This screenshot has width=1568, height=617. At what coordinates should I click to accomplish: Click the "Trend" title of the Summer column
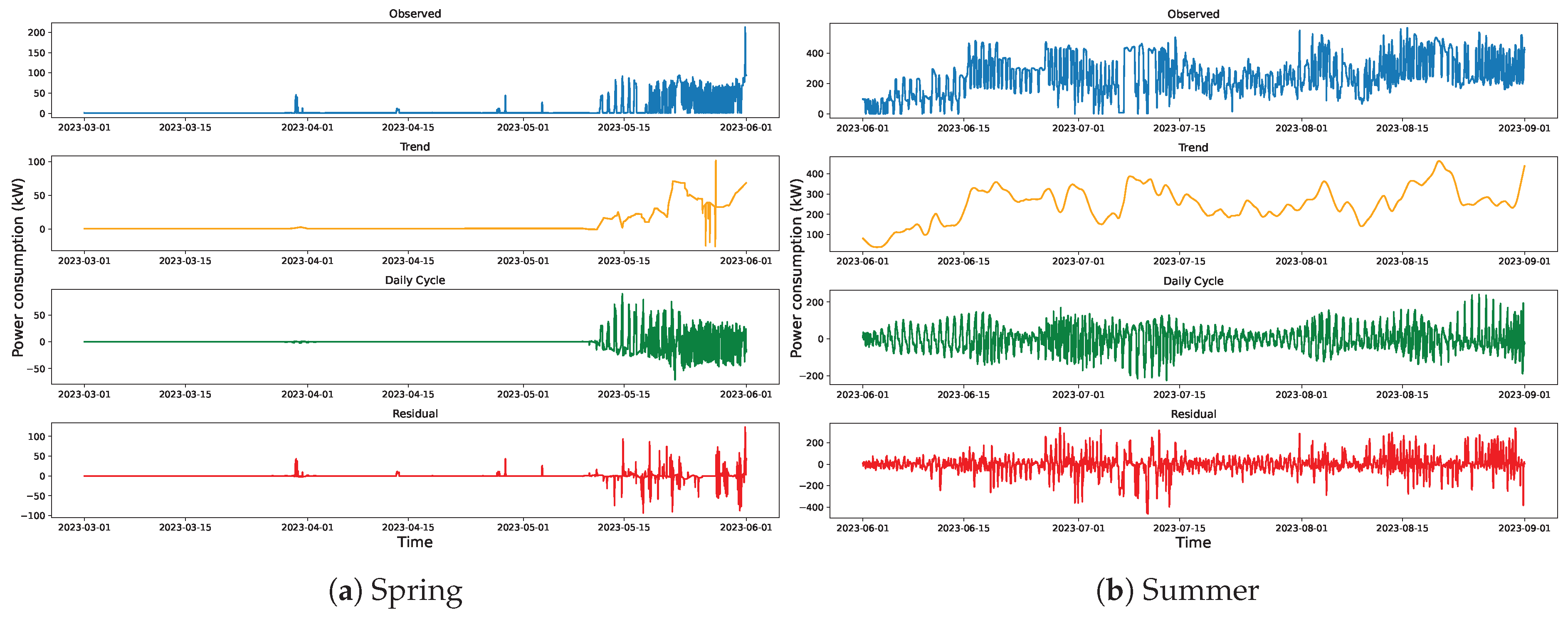click(1193, 147)
